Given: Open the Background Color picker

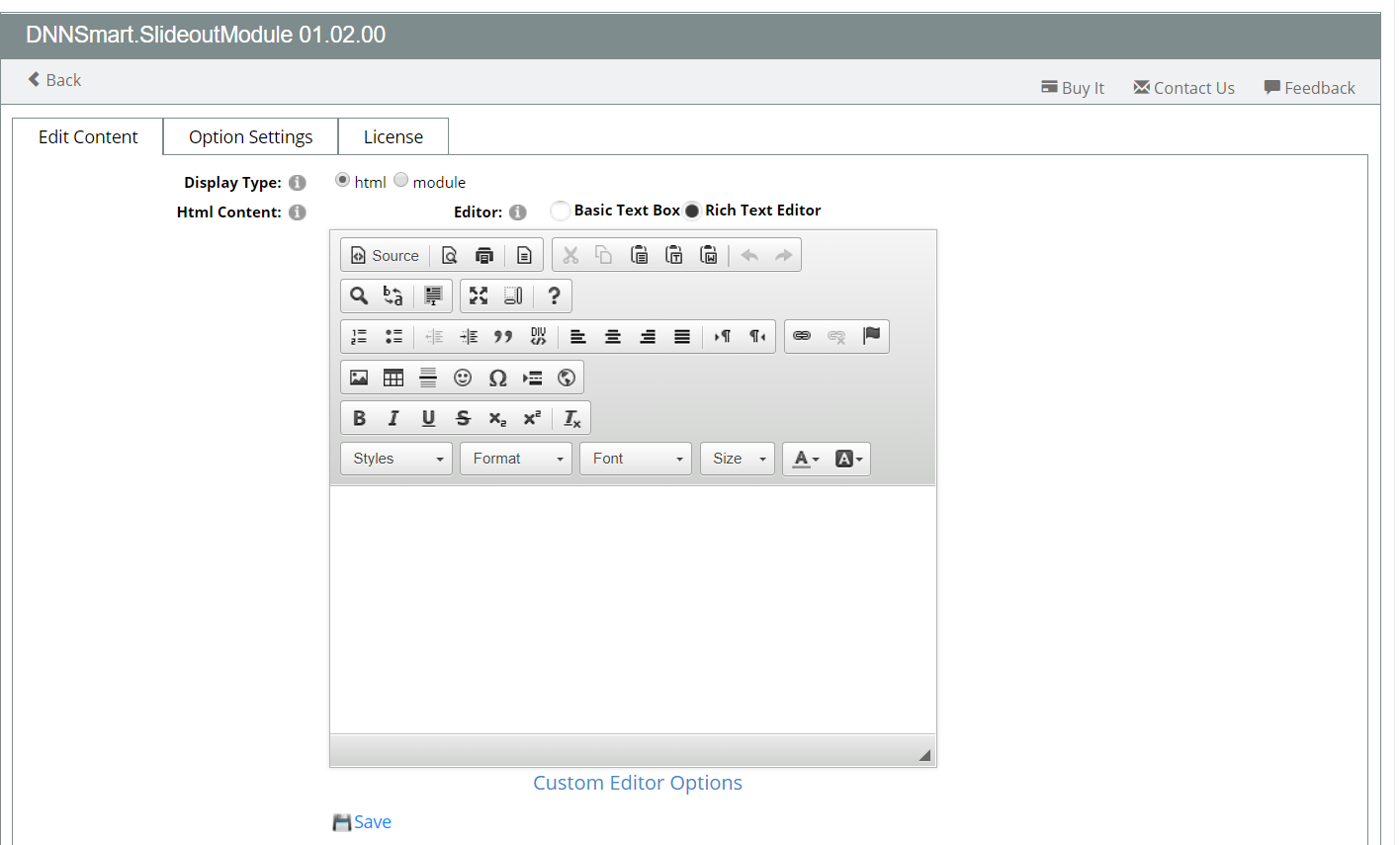Looking at the screenshot, I should click(x=849, y=459).
